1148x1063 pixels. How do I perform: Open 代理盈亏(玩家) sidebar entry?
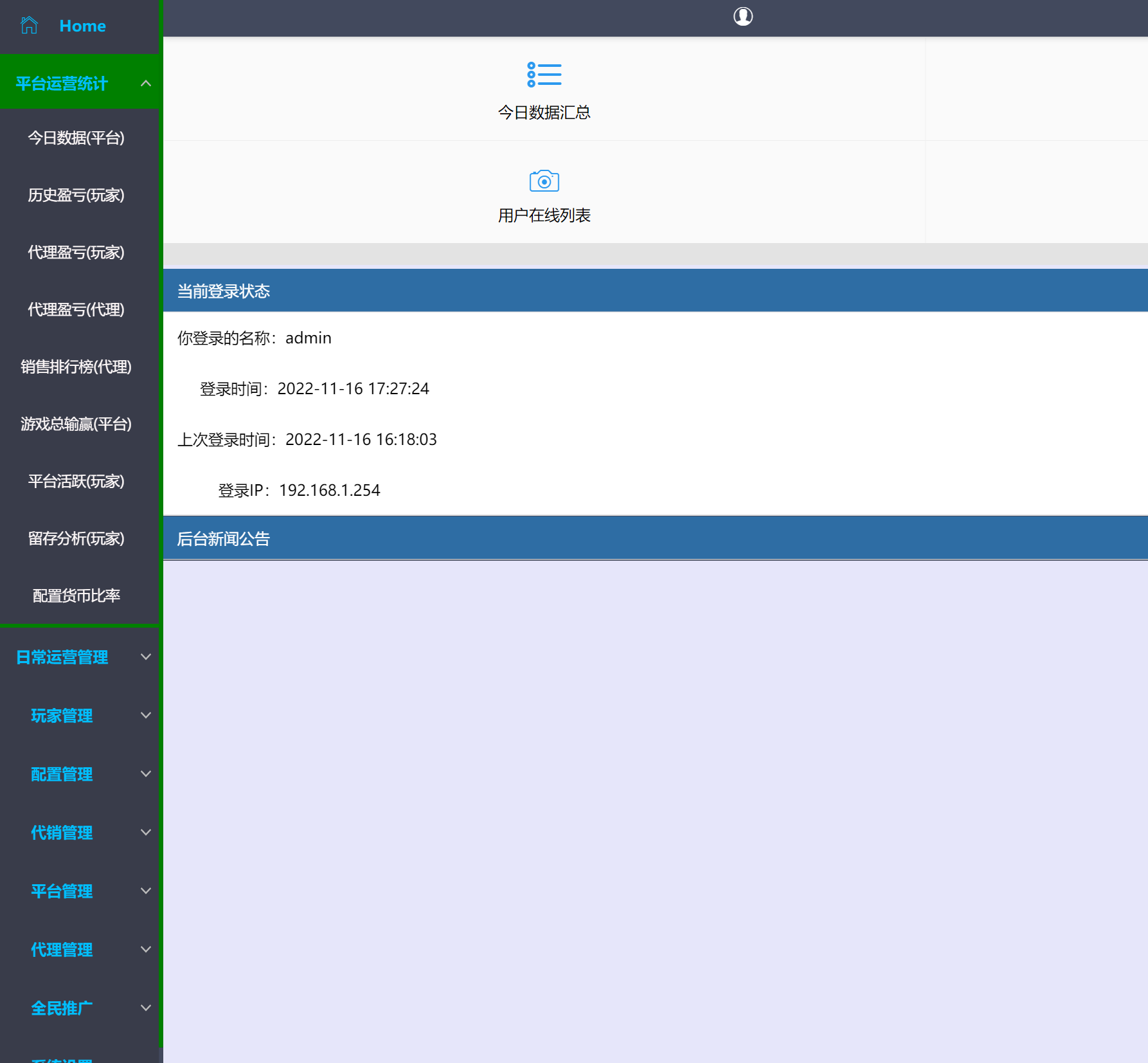tap(76, 252)
